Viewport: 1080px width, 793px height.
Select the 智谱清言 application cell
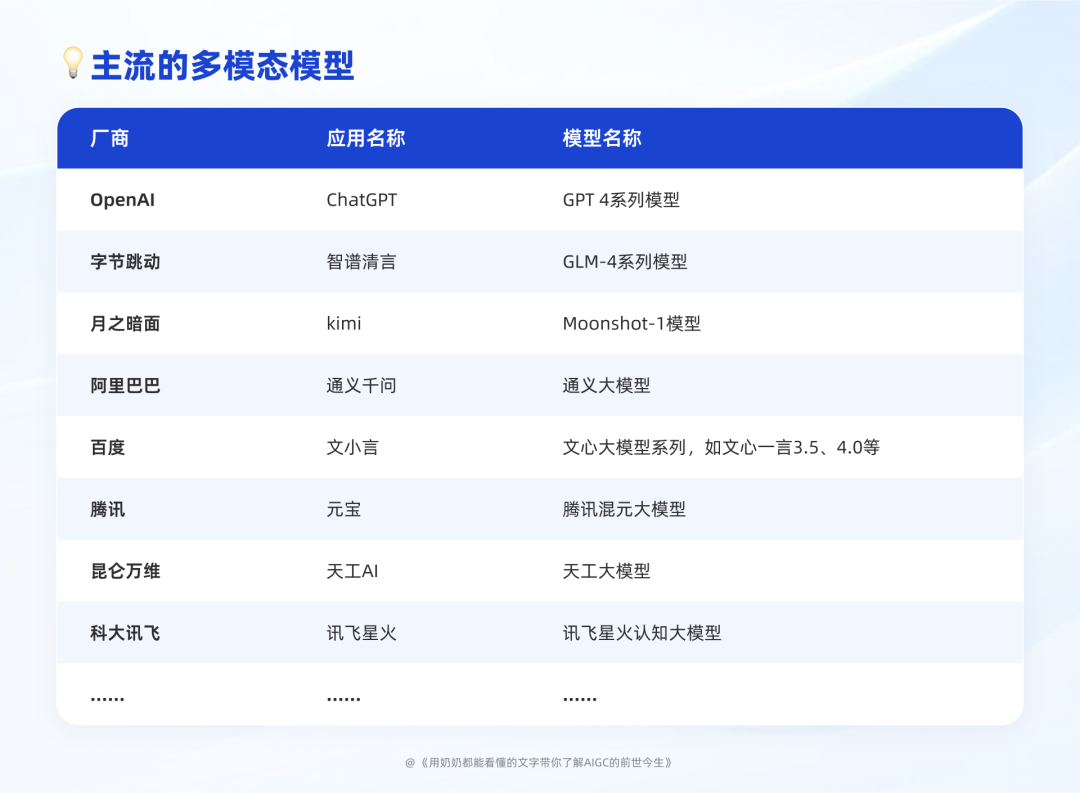click(x=362, y=262)
